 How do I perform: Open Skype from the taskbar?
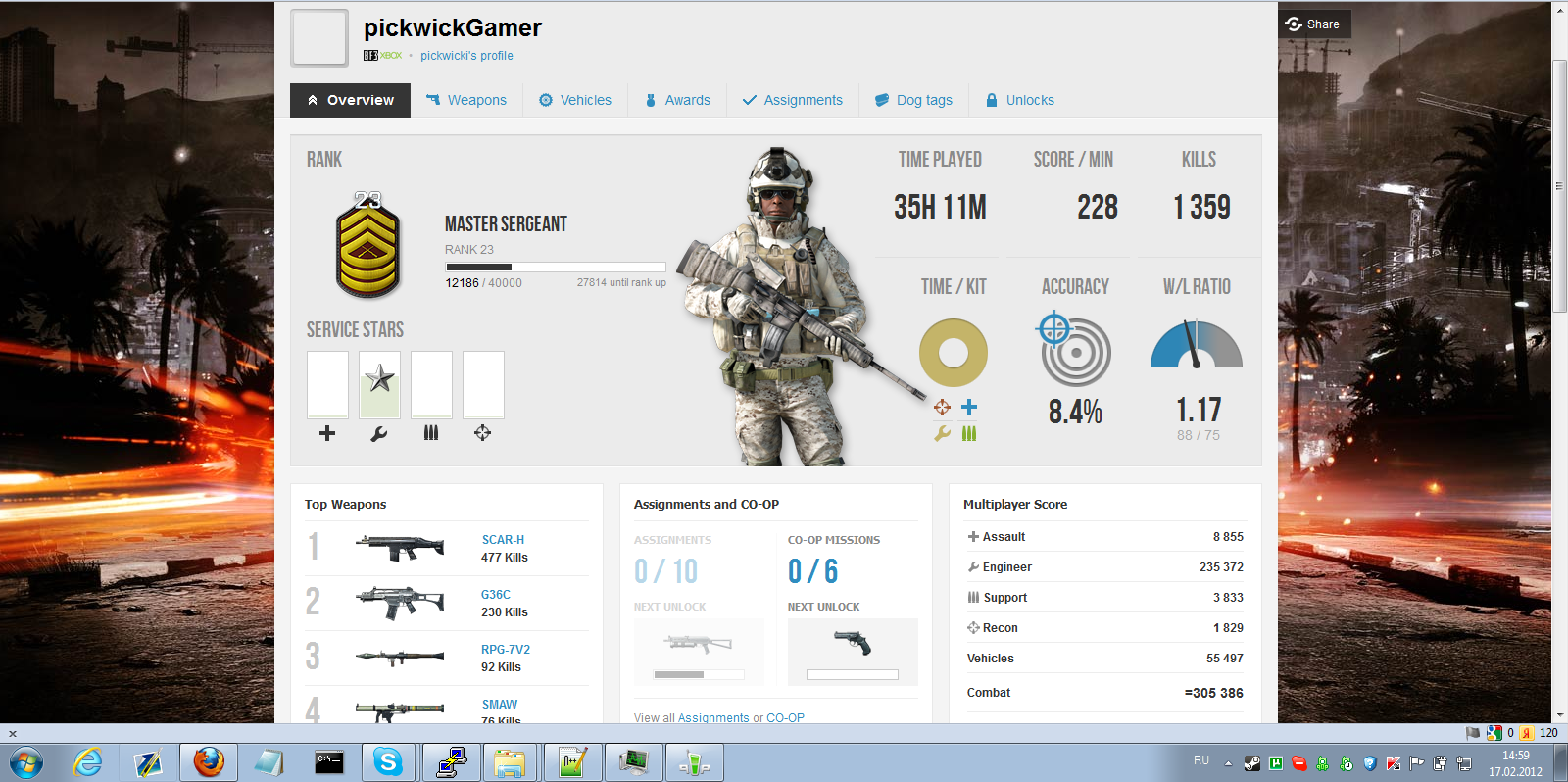pos(389,761)
